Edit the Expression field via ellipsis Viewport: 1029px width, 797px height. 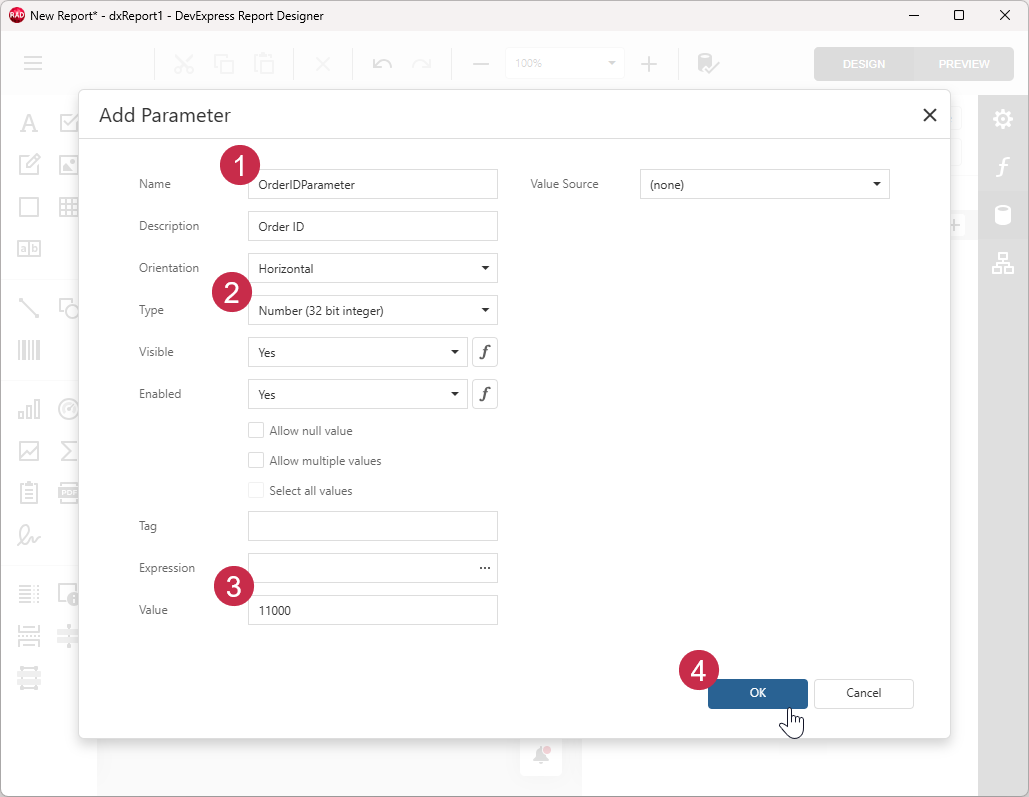(x=484, y=568)
